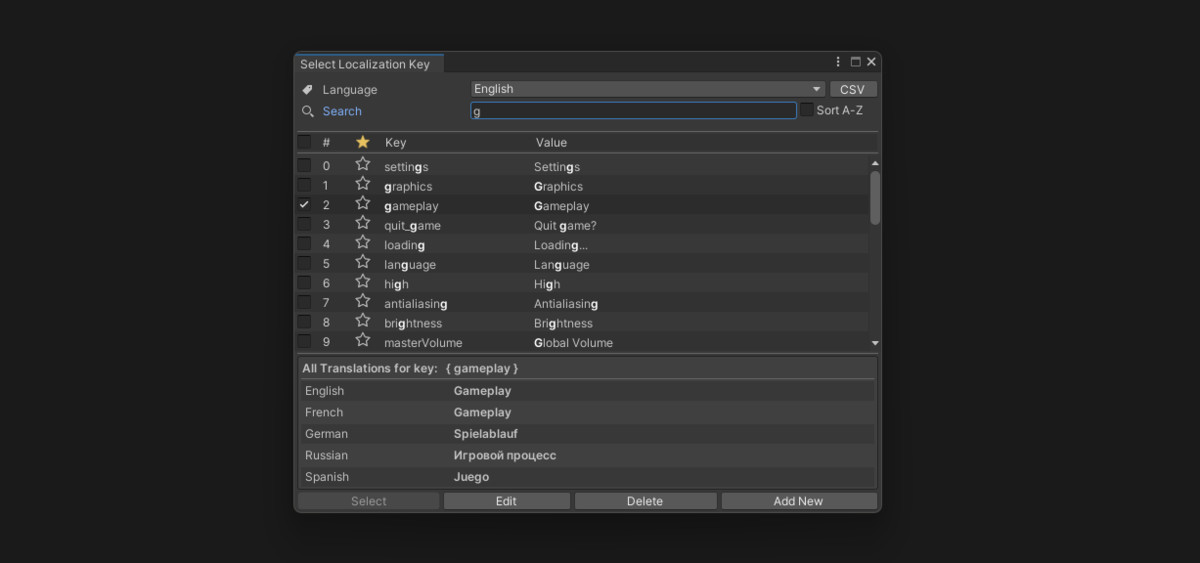Favorite the language key
The height and width of the screenshot is (563, 1200).
(363, 263)
